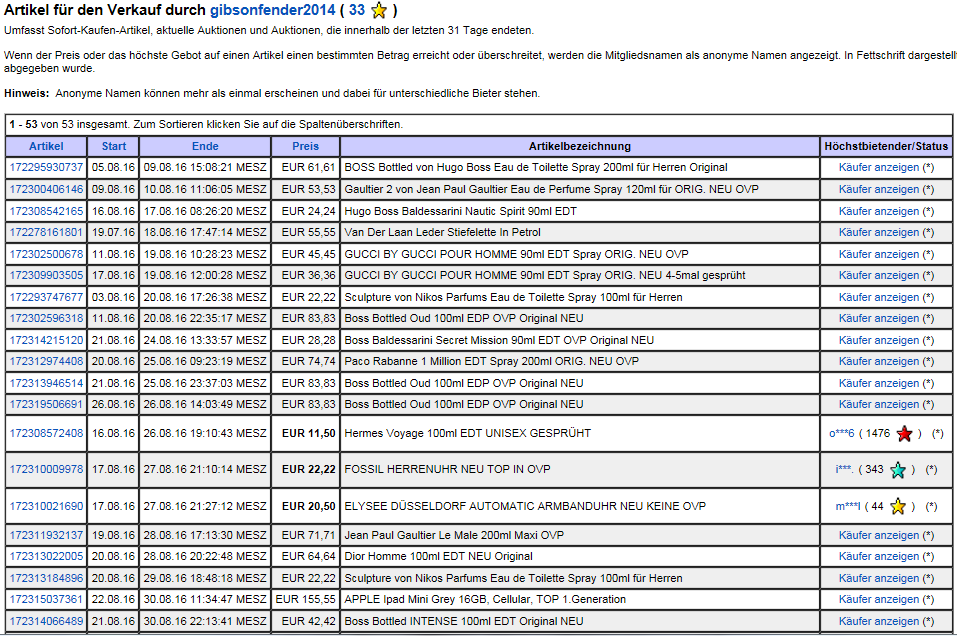Click the bold price EUR 20,50
The height and width of the screenshot is (636, 957).
pyautogui.click(x=308, y=506)
